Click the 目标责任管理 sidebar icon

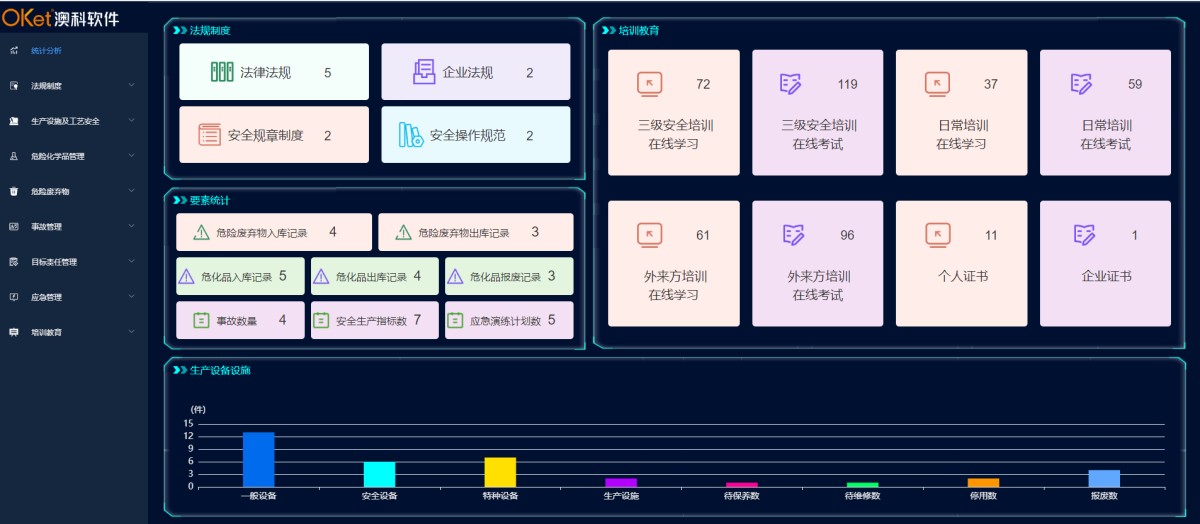13,262
